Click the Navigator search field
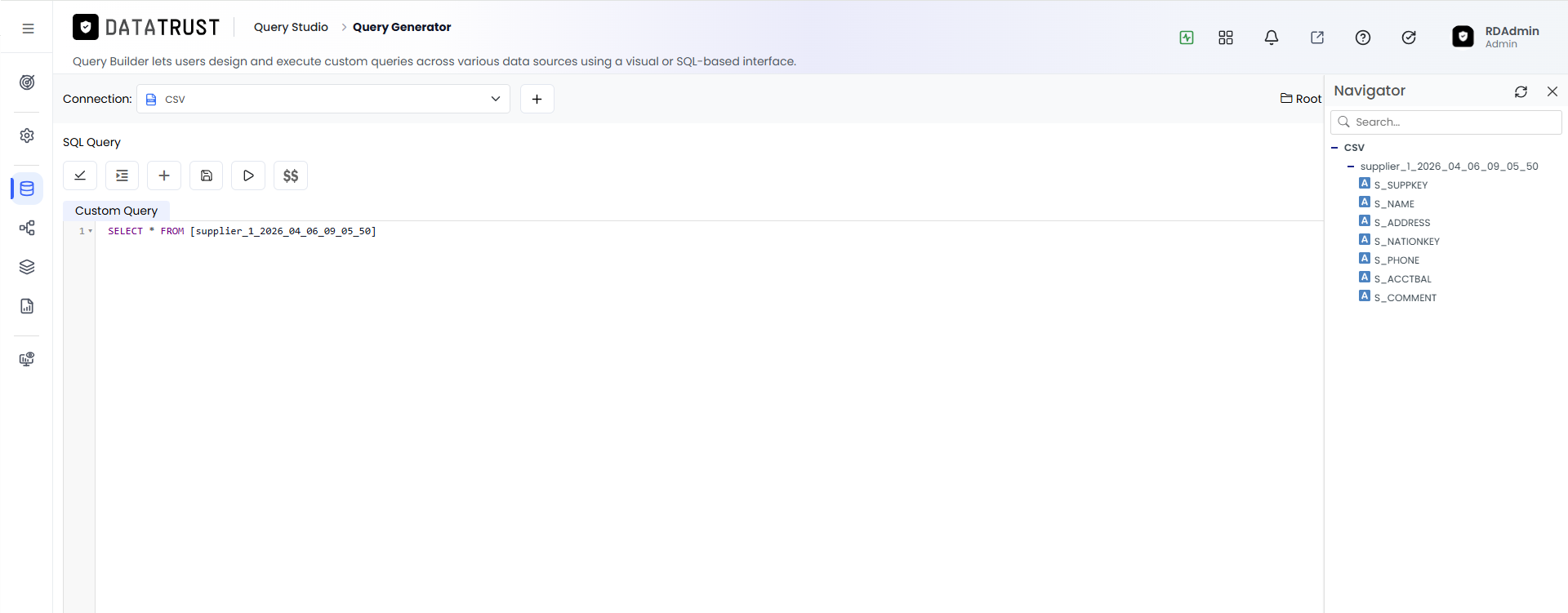The height and width of the screenshot is (613, 1568). [x=1446, y=122]
